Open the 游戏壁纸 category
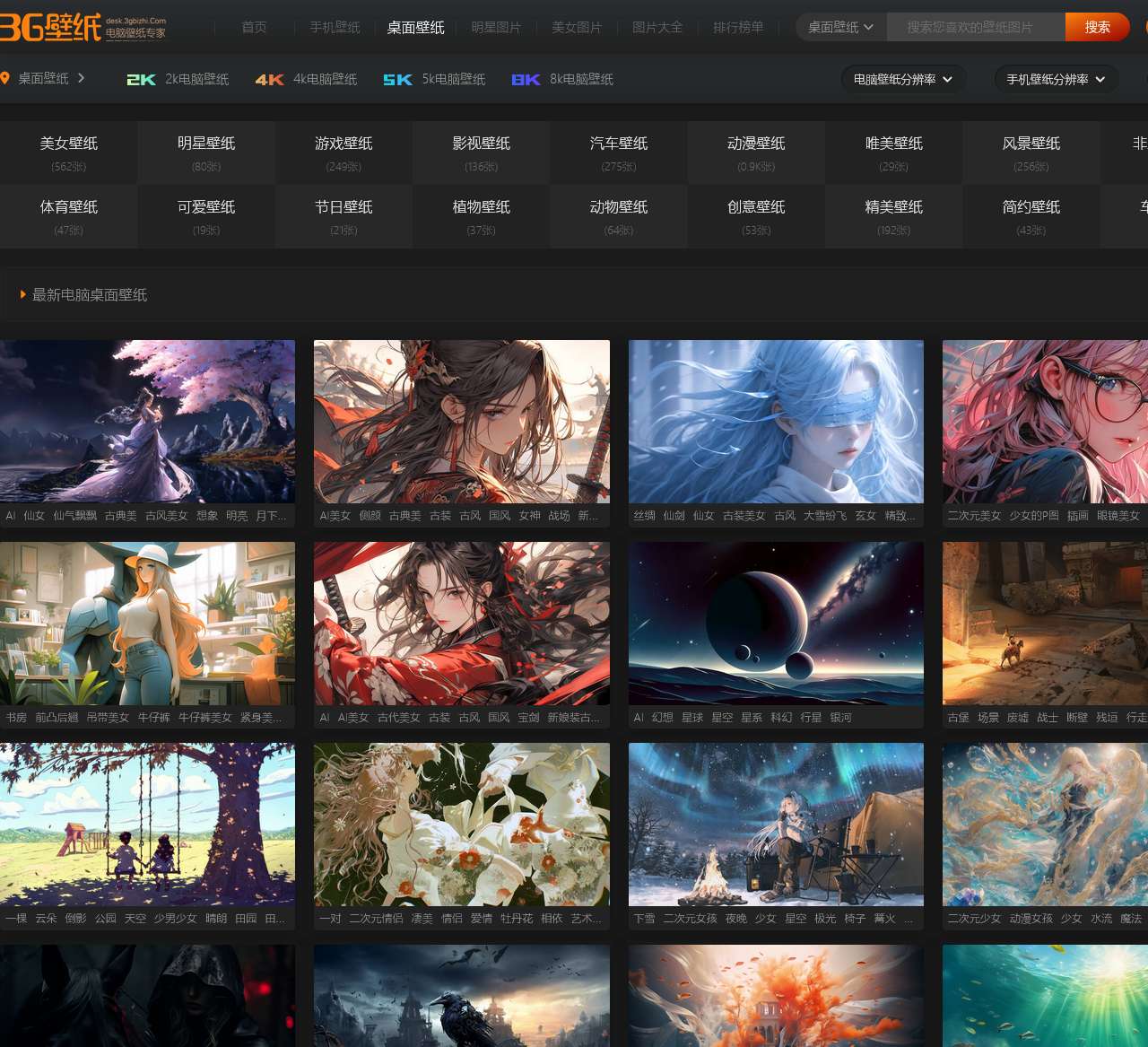Screen dimensions: 1148x1047 tap(344, 153)
